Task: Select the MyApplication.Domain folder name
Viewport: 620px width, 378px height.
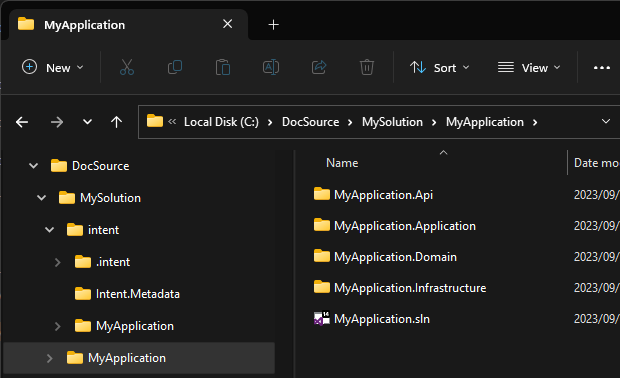Action: pyautogui.click(x=395, y=257)
